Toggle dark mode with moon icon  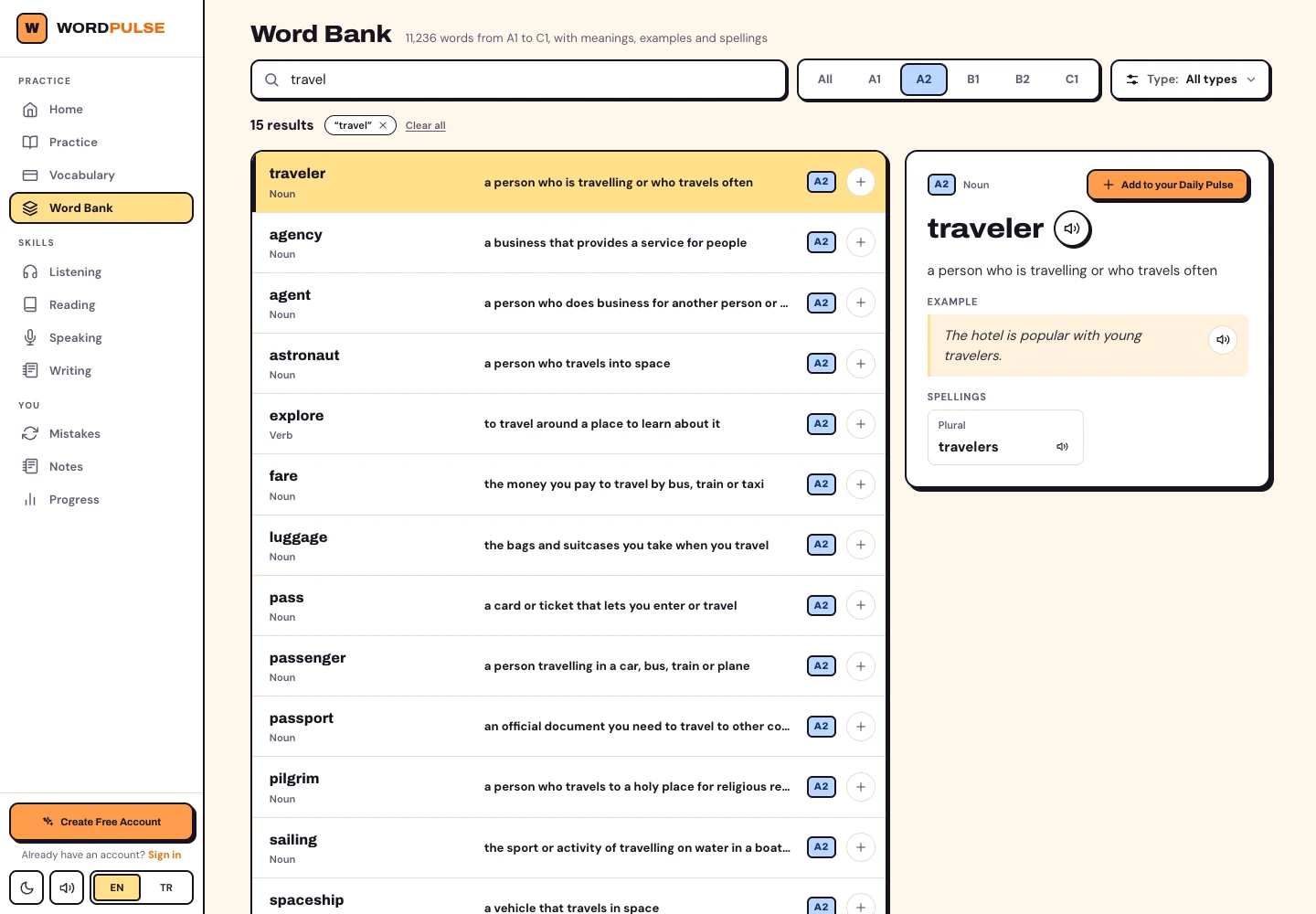27,887
